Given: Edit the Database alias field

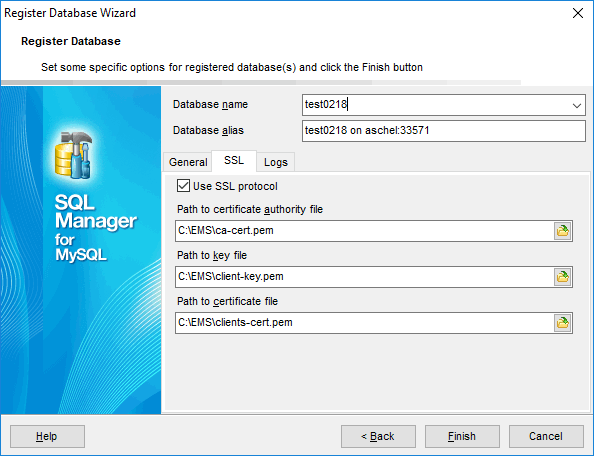Looking at the screenshot, I should click(444, 131).
